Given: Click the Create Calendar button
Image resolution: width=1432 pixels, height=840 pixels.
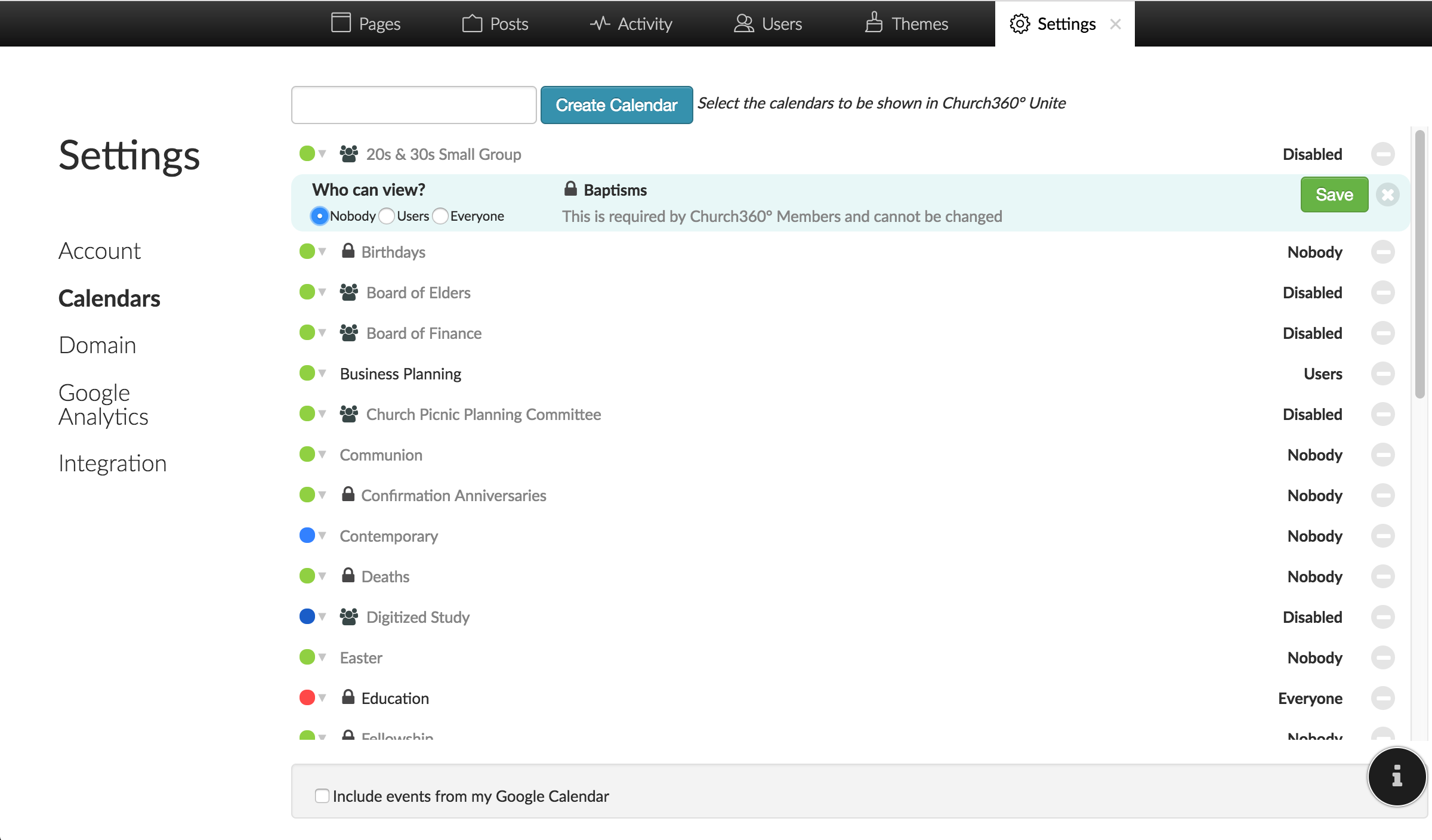Looking at the screenshot, I should tap(616, 104).
